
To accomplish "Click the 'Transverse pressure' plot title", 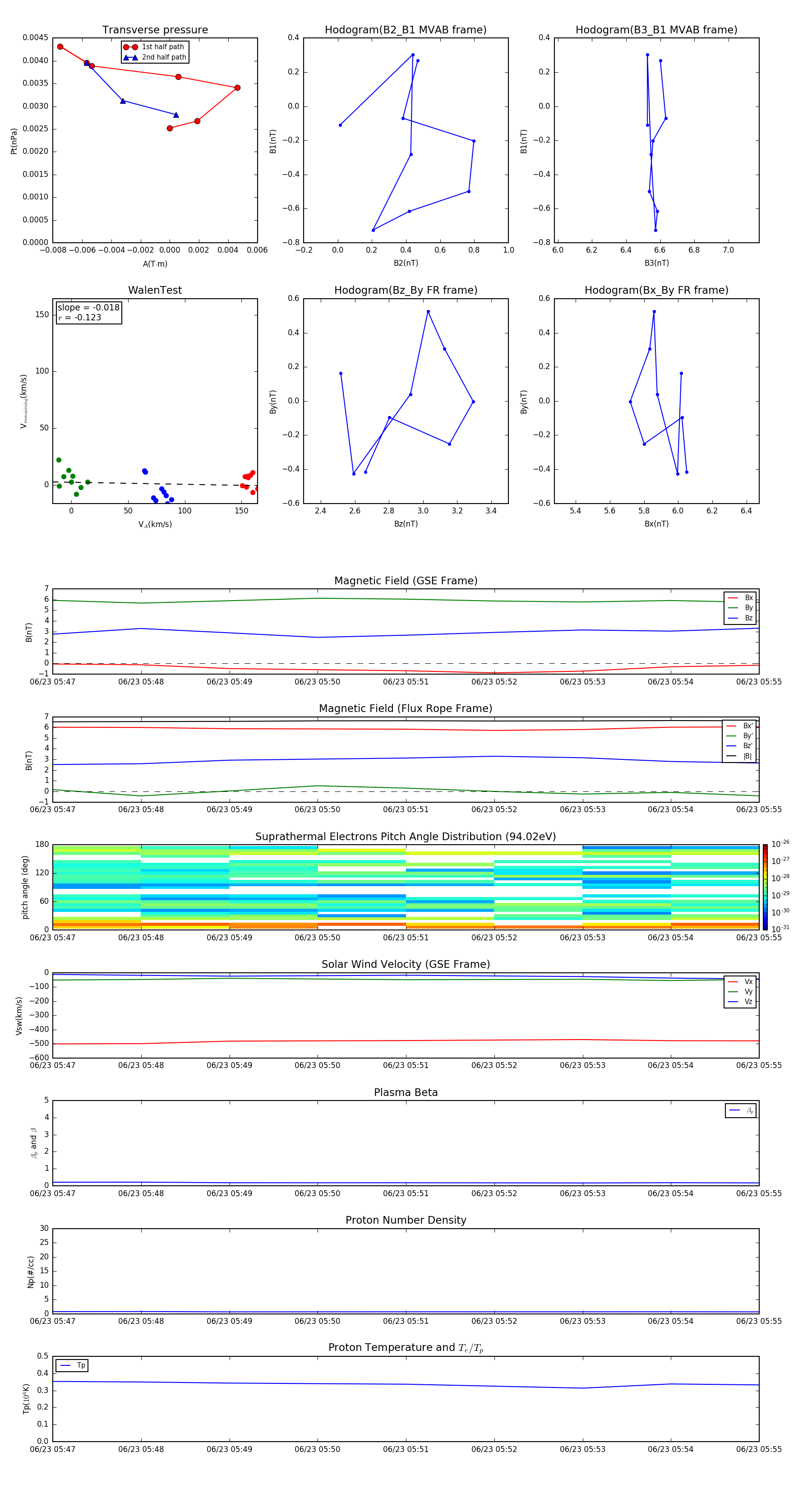I will tap(155, 30).
